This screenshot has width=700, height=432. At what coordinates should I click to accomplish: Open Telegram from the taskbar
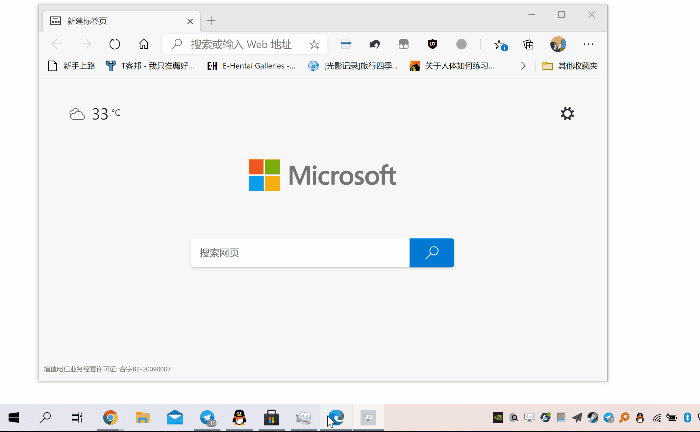click(x=207, y=418)
